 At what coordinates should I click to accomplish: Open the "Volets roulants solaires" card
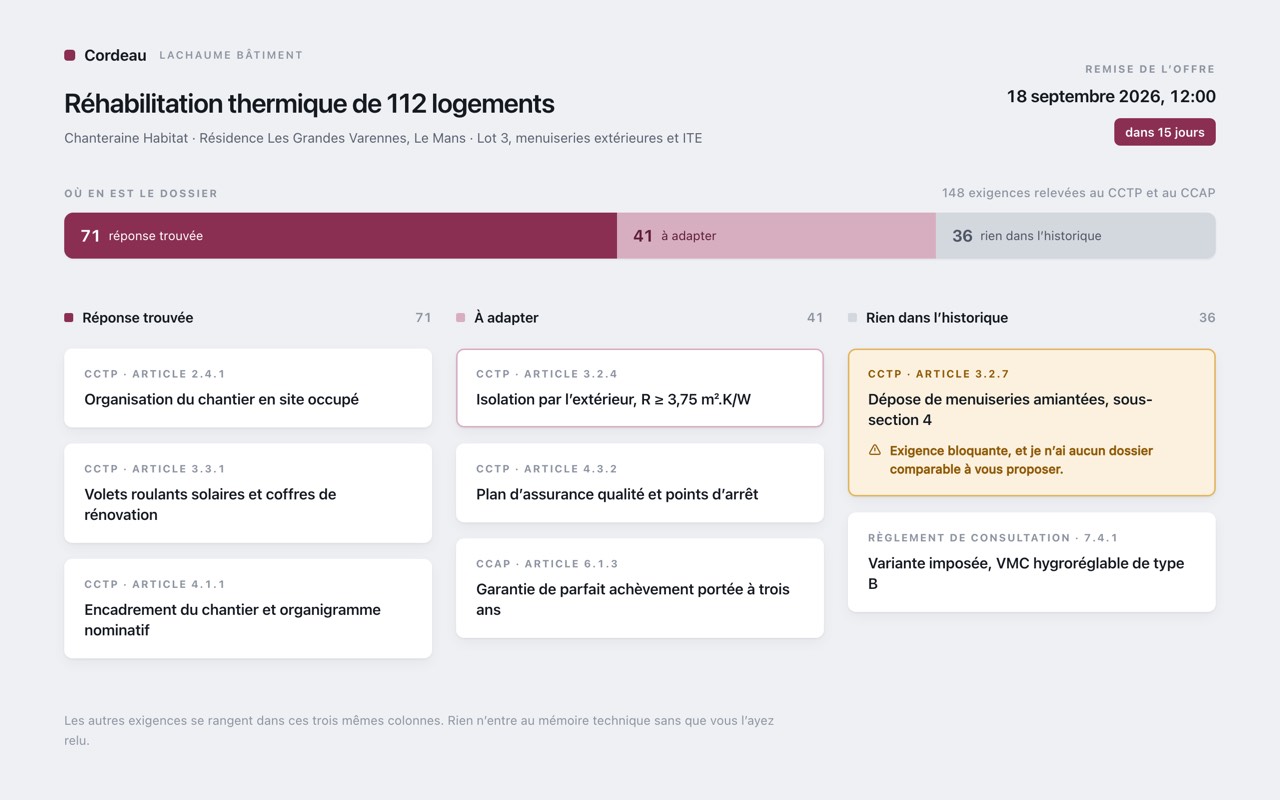pos(248,493)
